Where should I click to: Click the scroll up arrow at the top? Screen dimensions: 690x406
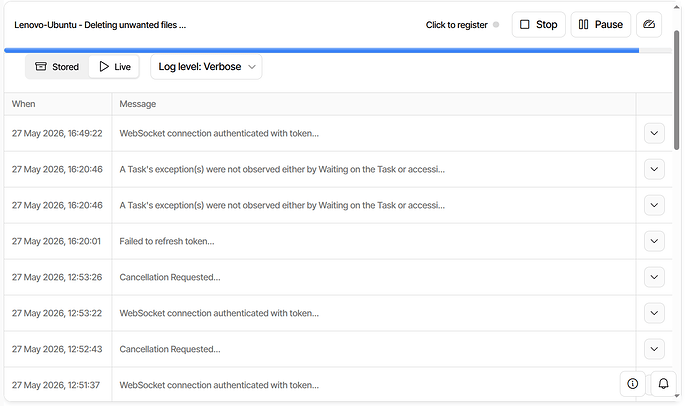click(x=677, y=7)
